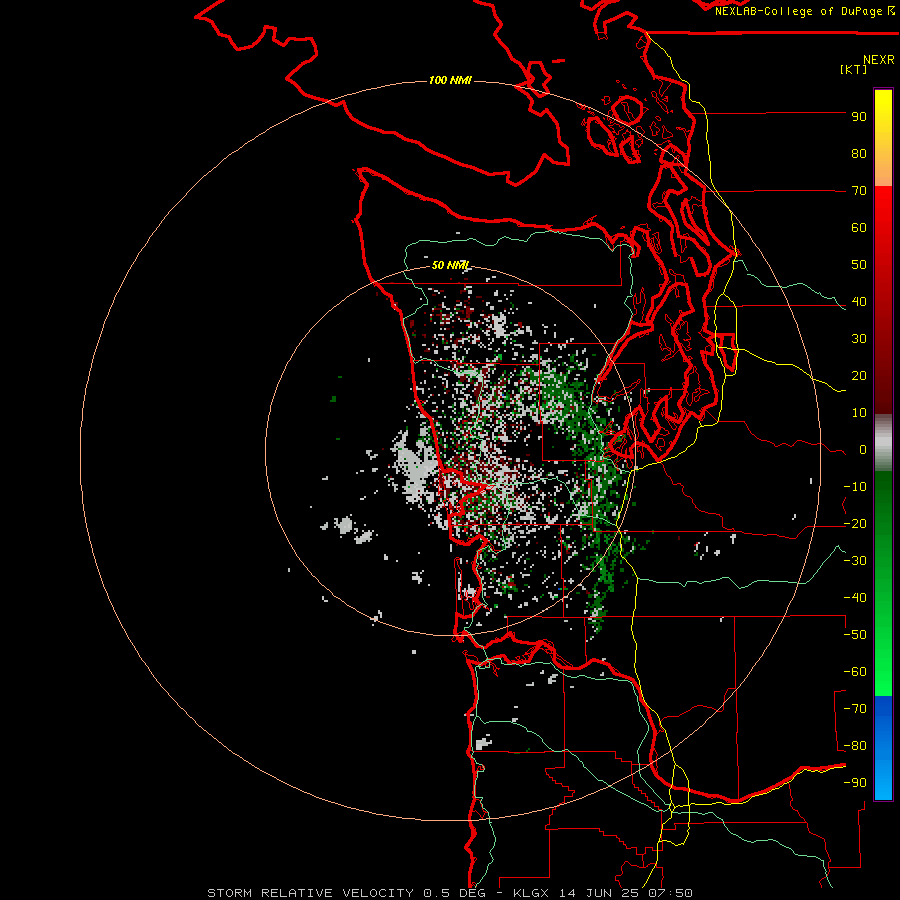Click the positive 60 knot scale label

(859, 228)
